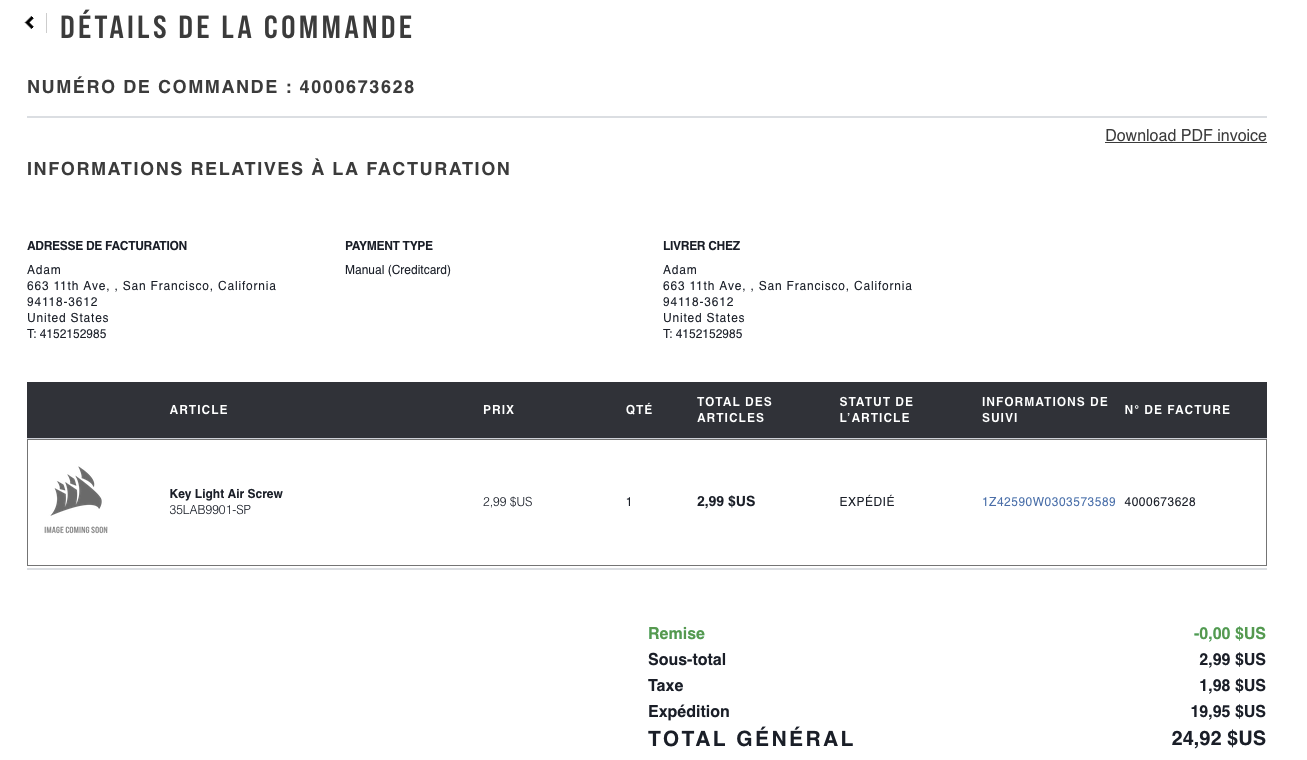1307x760 pixels.
Task: Click the Statut de l'article column header
Action: [x=876, y=410]
